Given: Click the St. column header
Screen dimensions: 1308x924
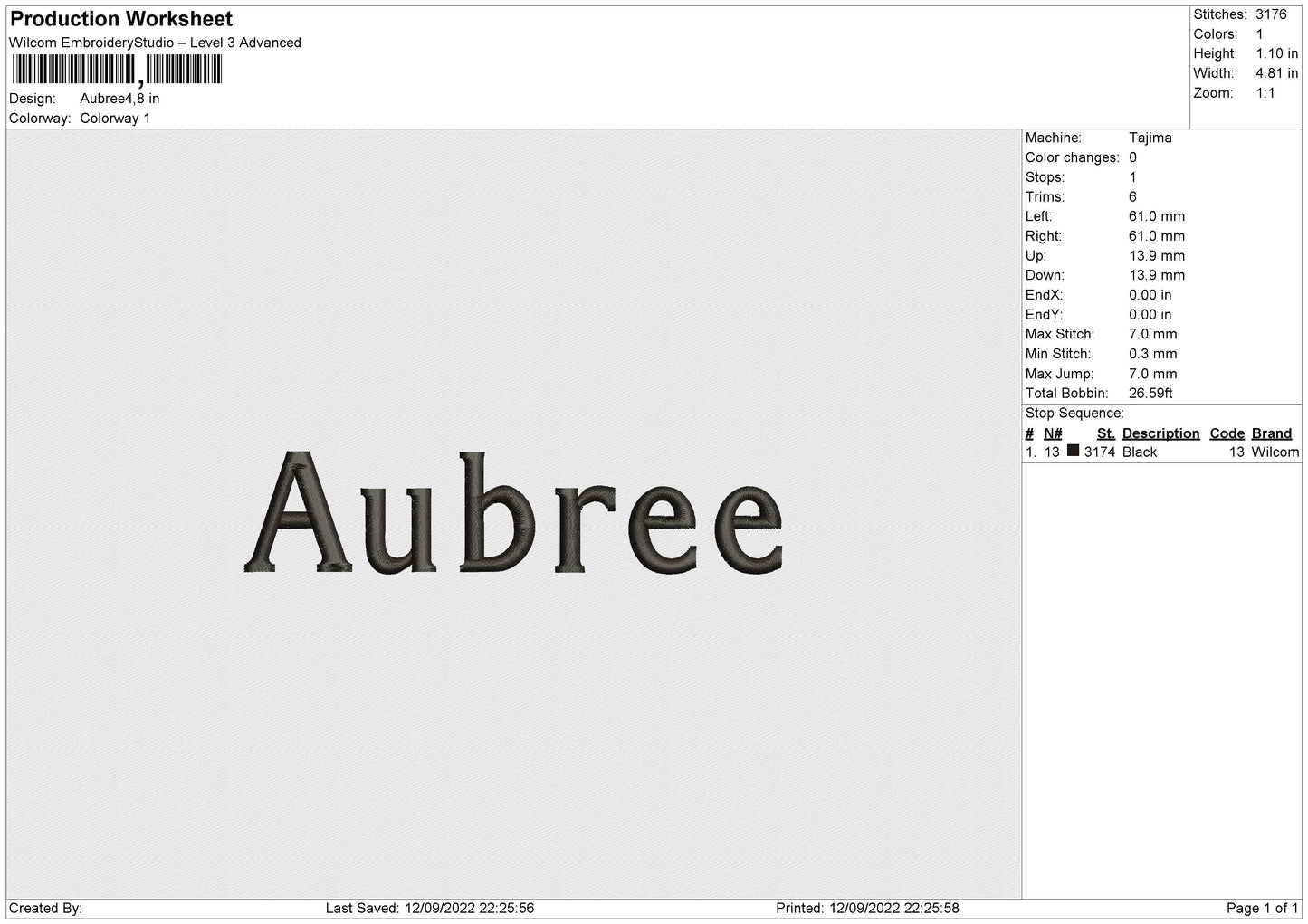Looking at the screenshot, I should click(x=1106, y=433).
